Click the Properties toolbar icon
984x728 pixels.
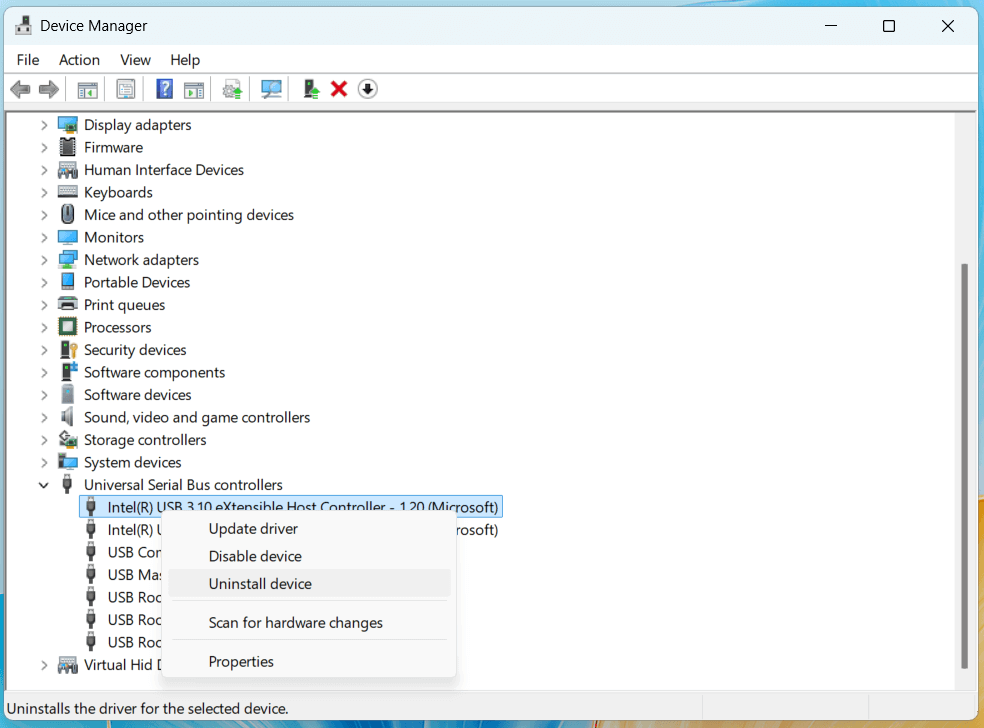coord(125,89)
